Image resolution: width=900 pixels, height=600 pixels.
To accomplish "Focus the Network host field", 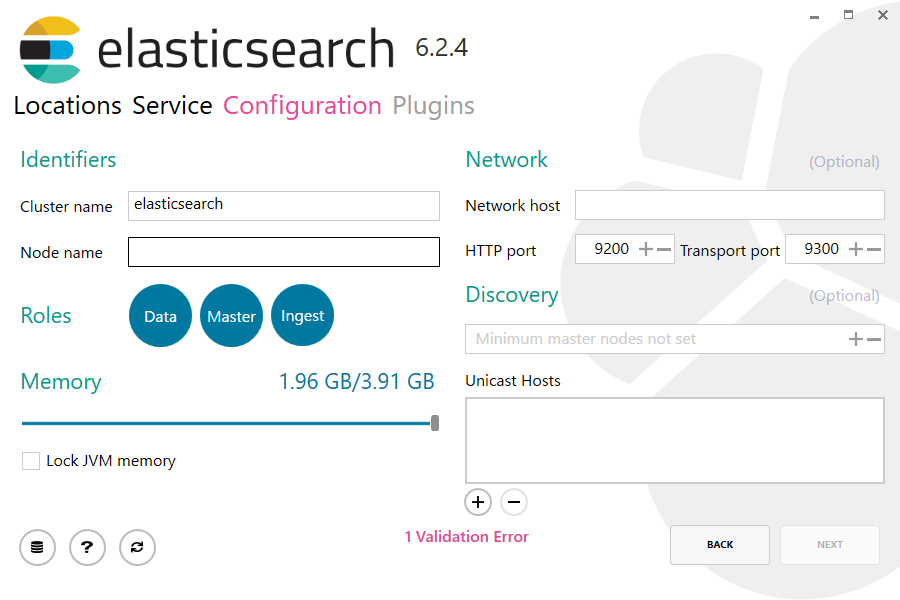I will [730, 205].
